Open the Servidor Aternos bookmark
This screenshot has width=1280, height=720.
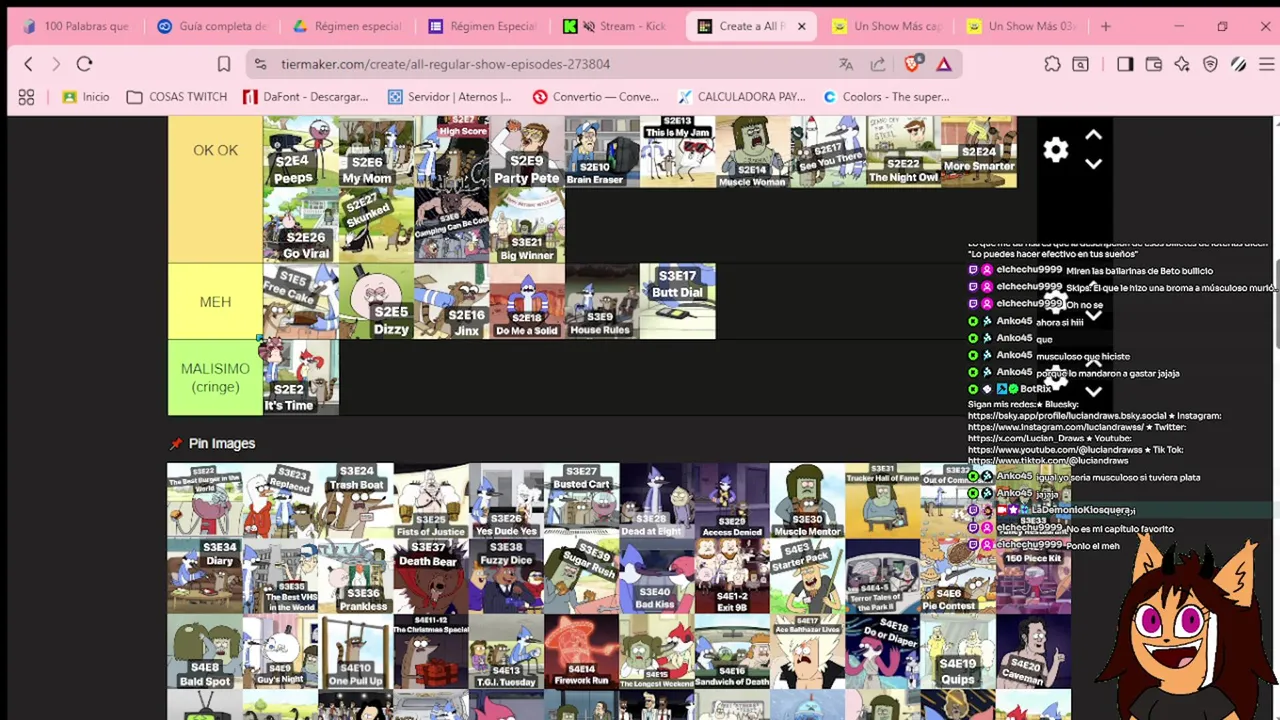pos(450,97)
